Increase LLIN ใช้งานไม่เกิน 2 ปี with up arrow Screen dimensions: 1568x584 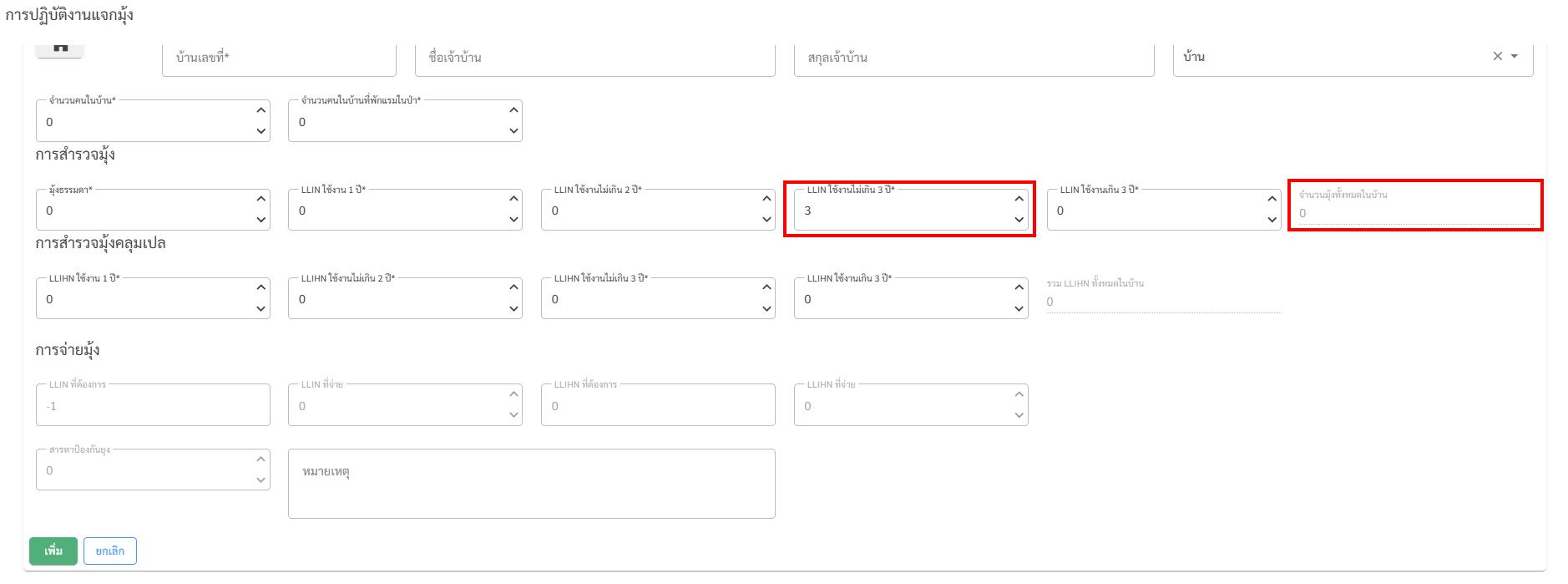click(x=766, y=199)
